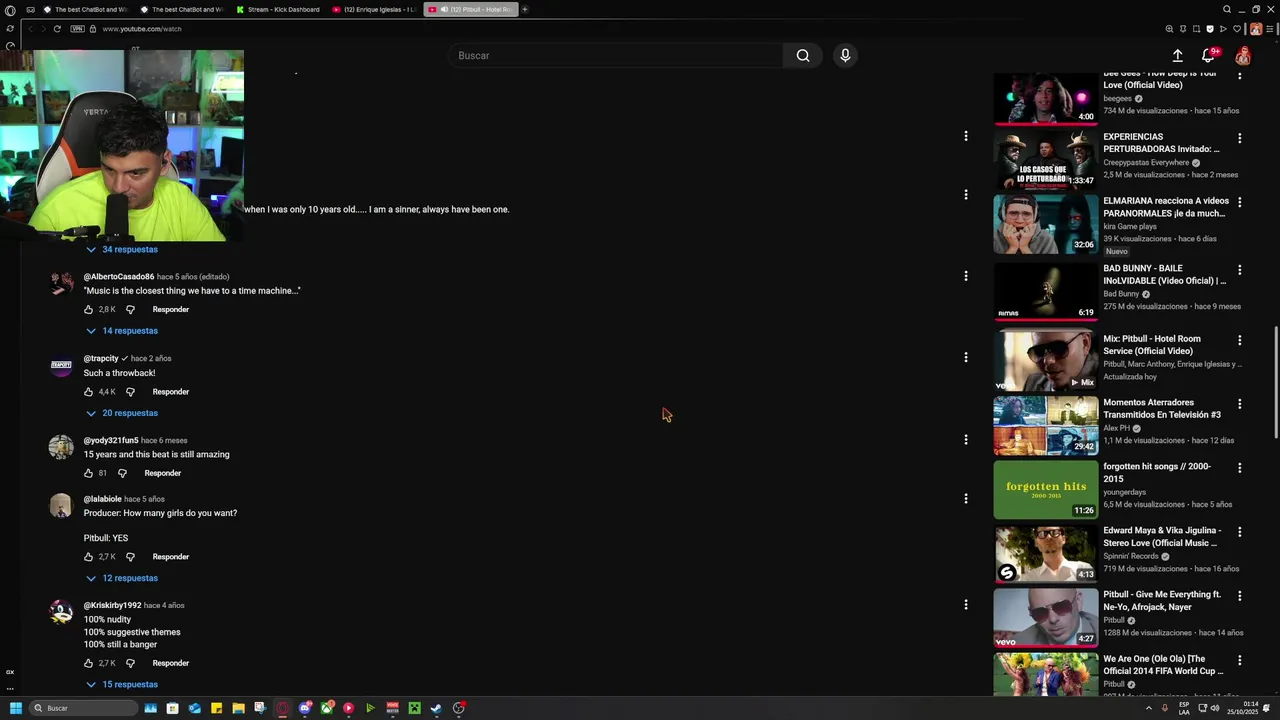Open options menu for trapcity comment
Screen dimensions: 1280x720
click(x=965, y=357)
